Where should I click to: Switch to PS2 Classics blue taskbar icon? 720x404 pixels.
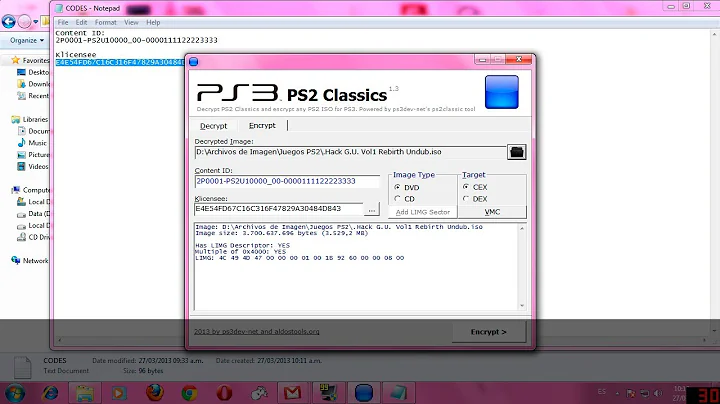[363, 393]
